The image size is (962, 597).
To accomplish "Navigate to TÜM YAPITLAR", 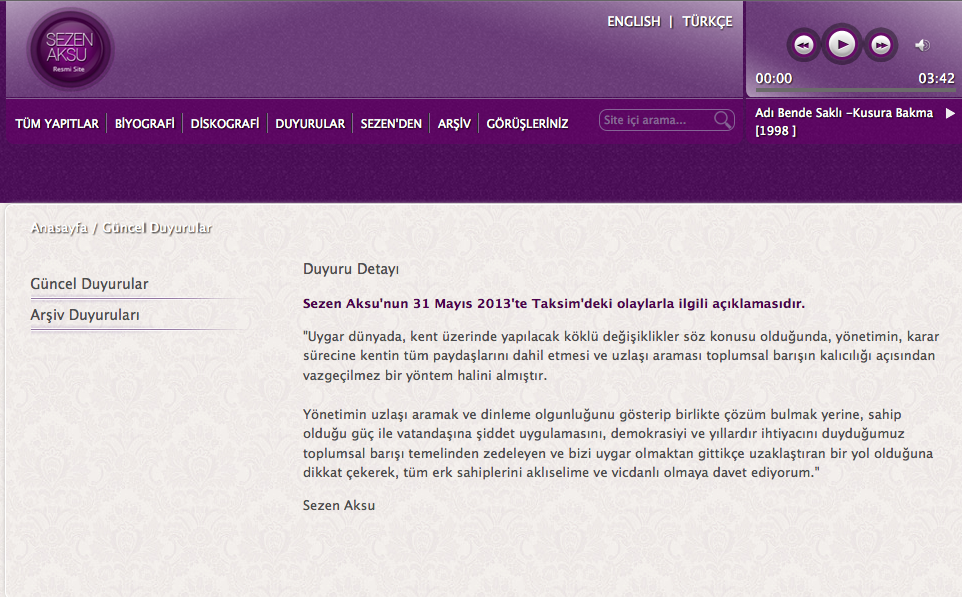I will tap(55, 122).
